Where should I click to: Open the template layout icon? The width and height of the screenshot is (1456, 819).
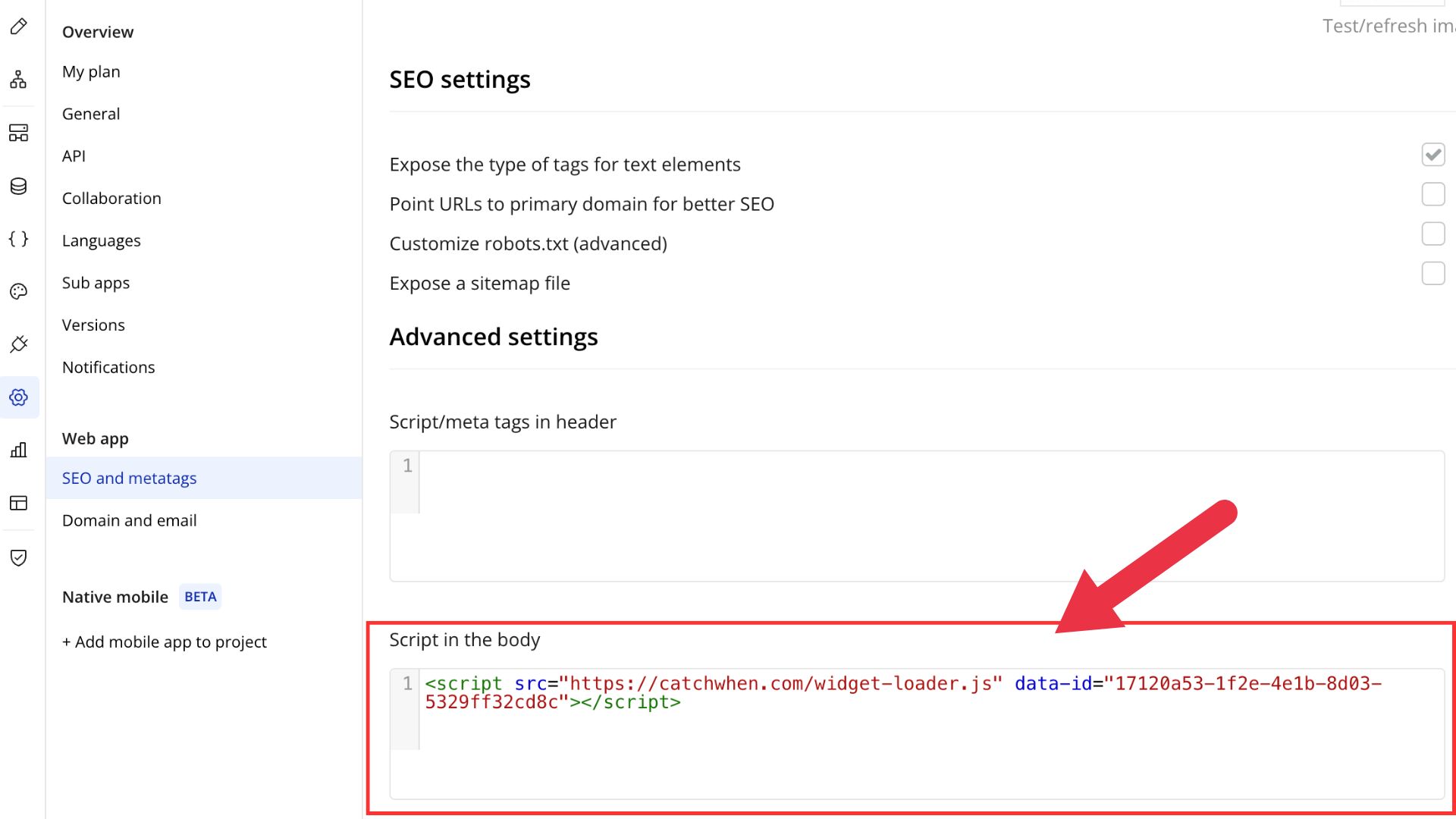click(x=19, y=503)
